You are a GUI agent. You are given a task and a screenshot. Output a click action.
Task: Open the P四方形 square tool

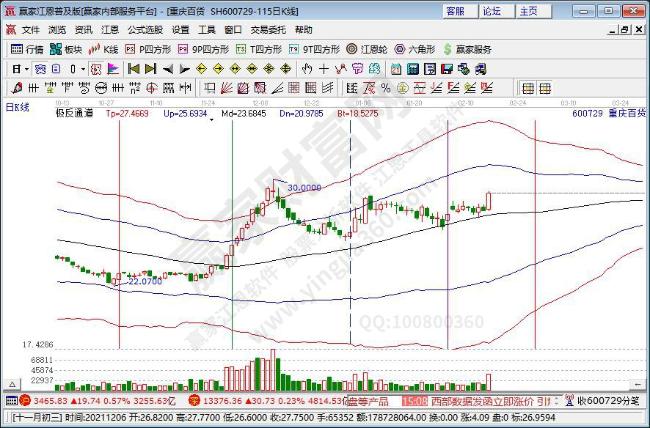148,49
